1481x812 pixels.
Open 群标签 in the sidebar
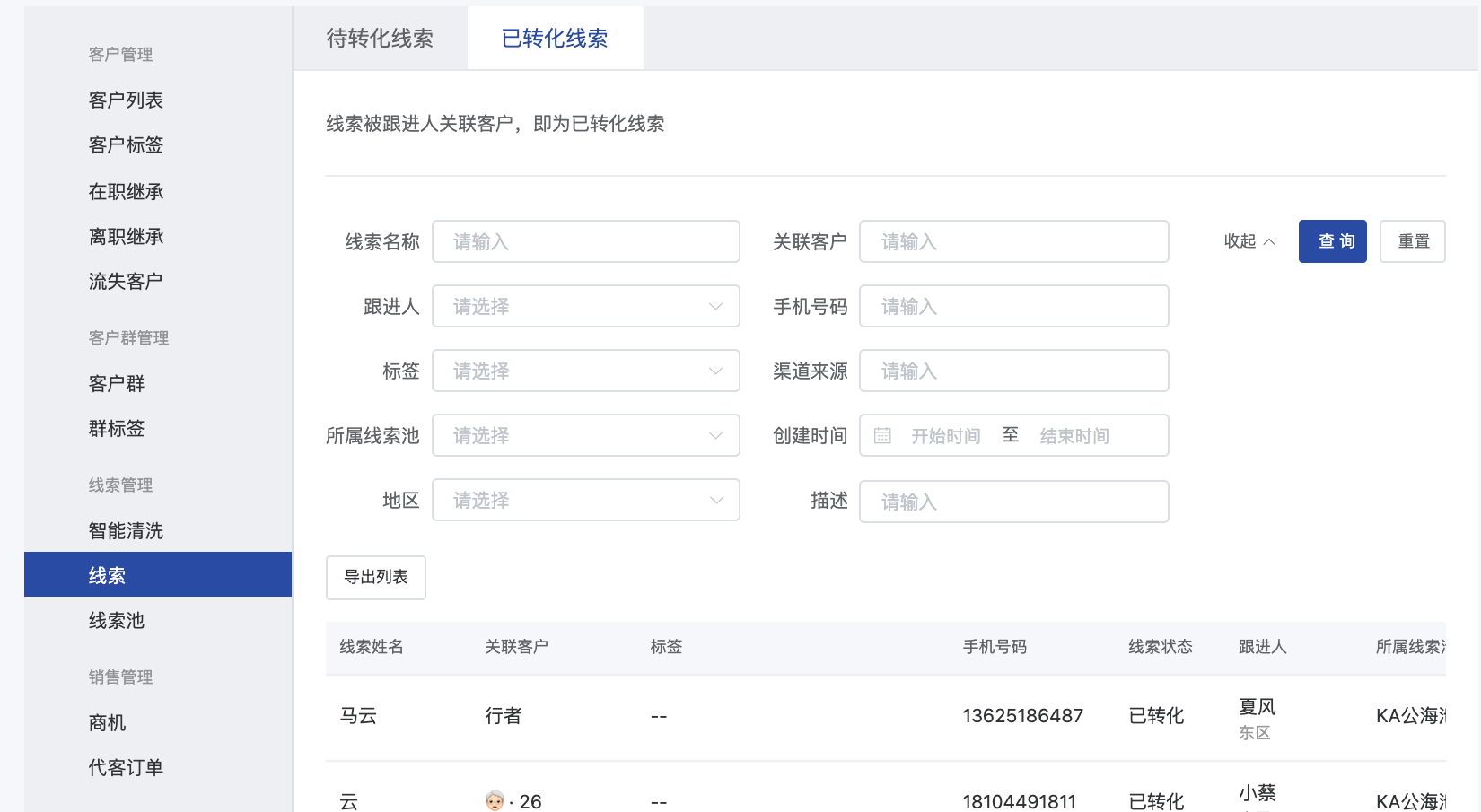[117, 428]
